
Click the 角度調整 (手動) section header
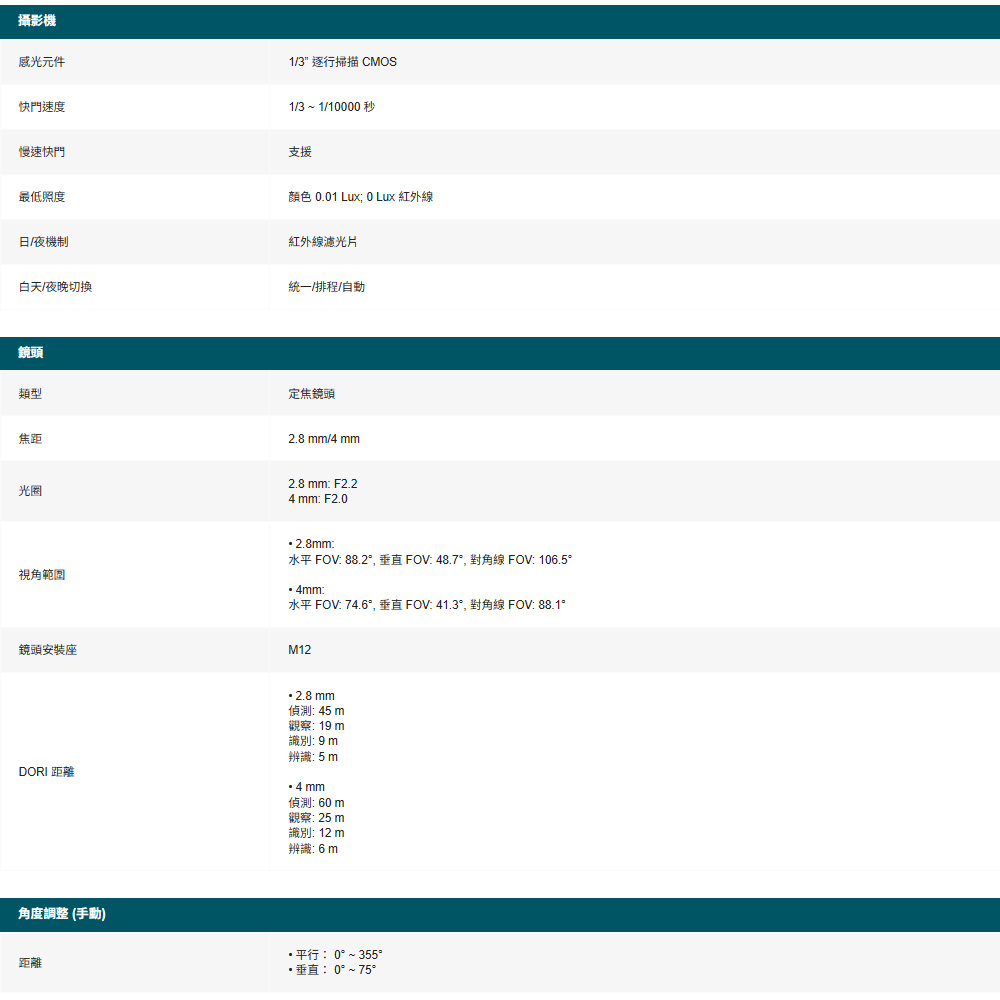pyautogui.click(x=62, y=914)
